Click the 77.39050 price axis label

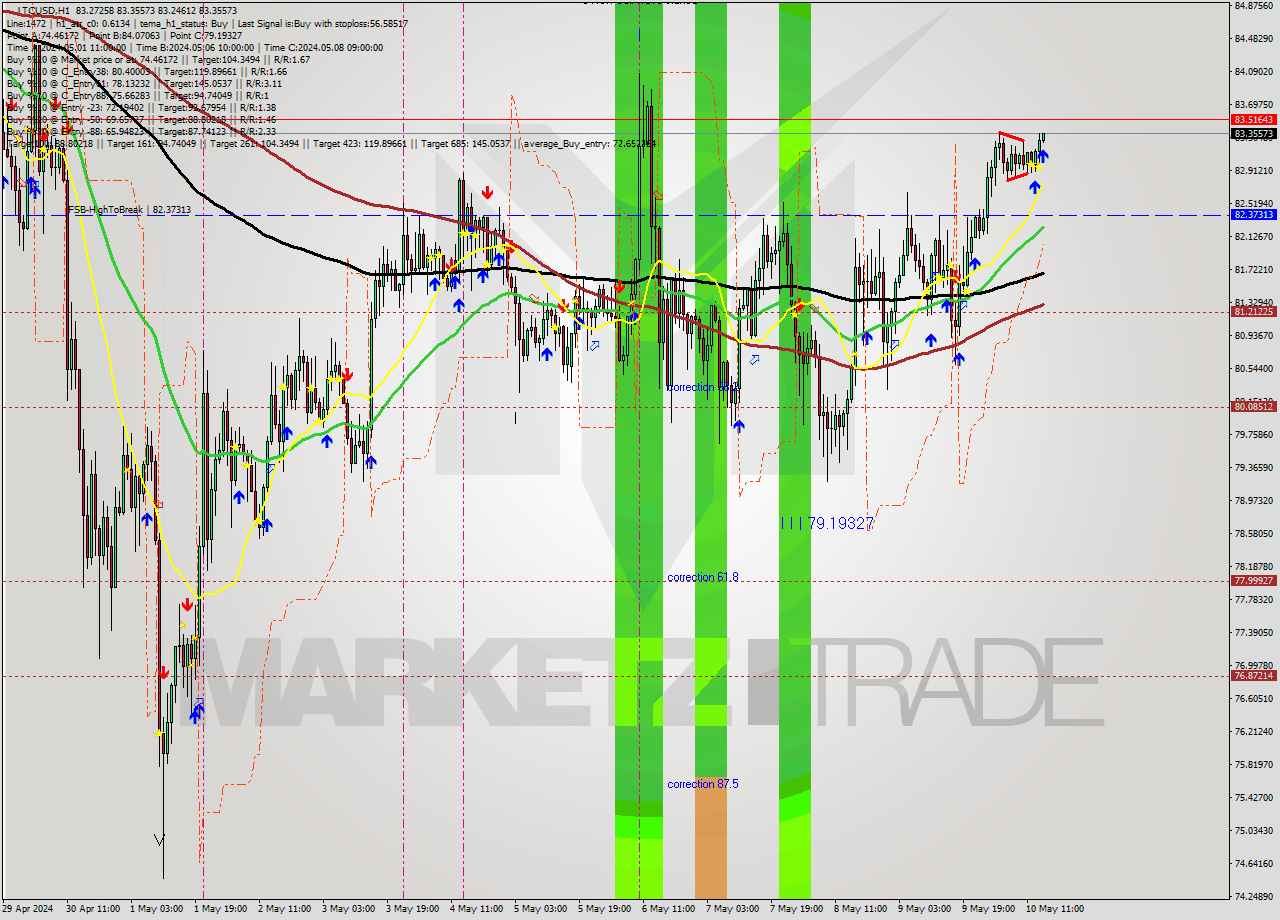pos(1254,632)
